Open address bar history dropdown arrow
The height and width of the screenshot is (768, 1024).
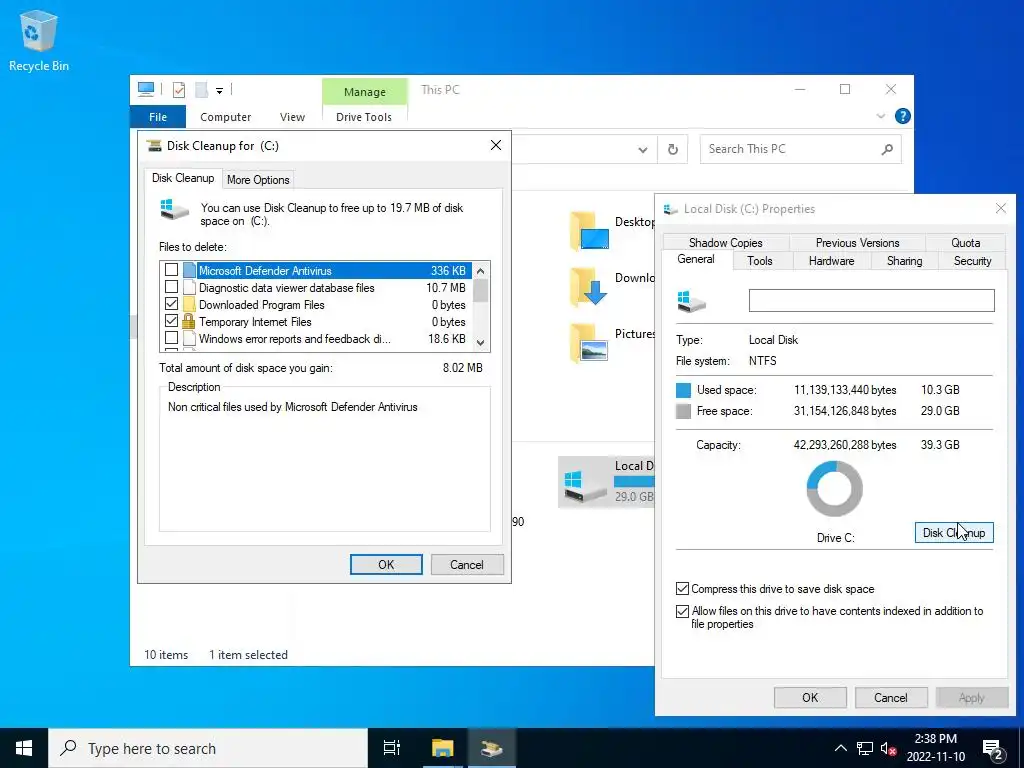click(643, 150)
